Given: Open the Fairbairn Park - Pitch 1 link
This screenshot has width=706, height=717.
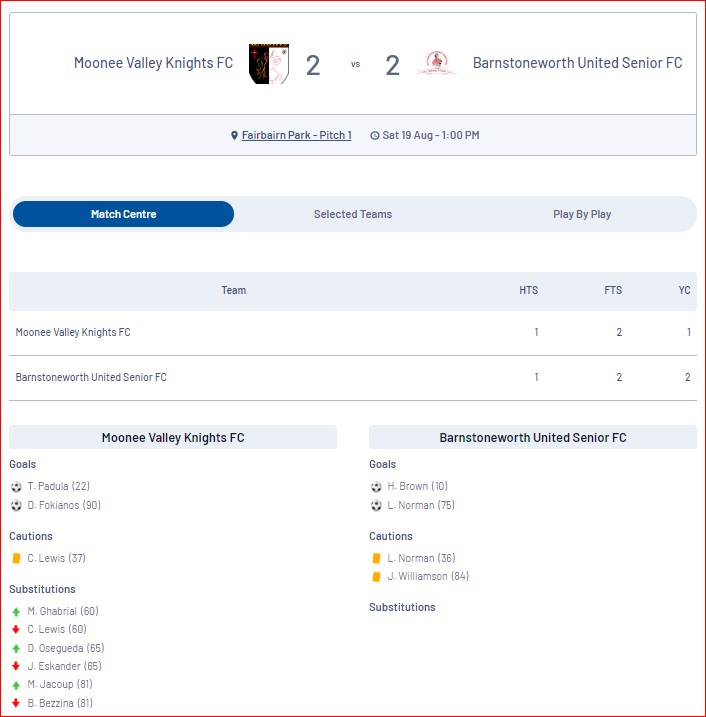Looking at the screenshot, I should [296, 135].
